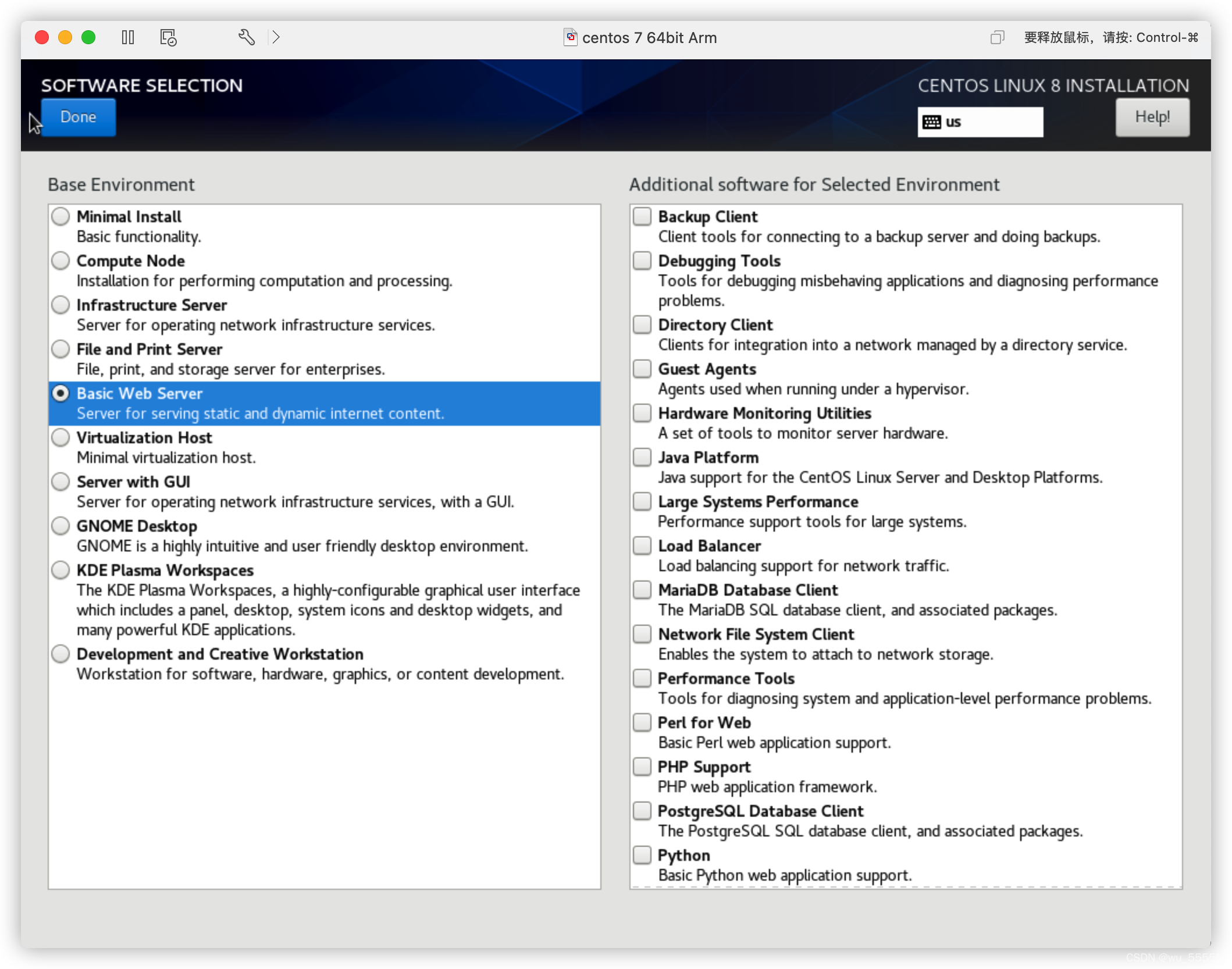
Task: Select Compute Node environment
Action: (60, 261)
